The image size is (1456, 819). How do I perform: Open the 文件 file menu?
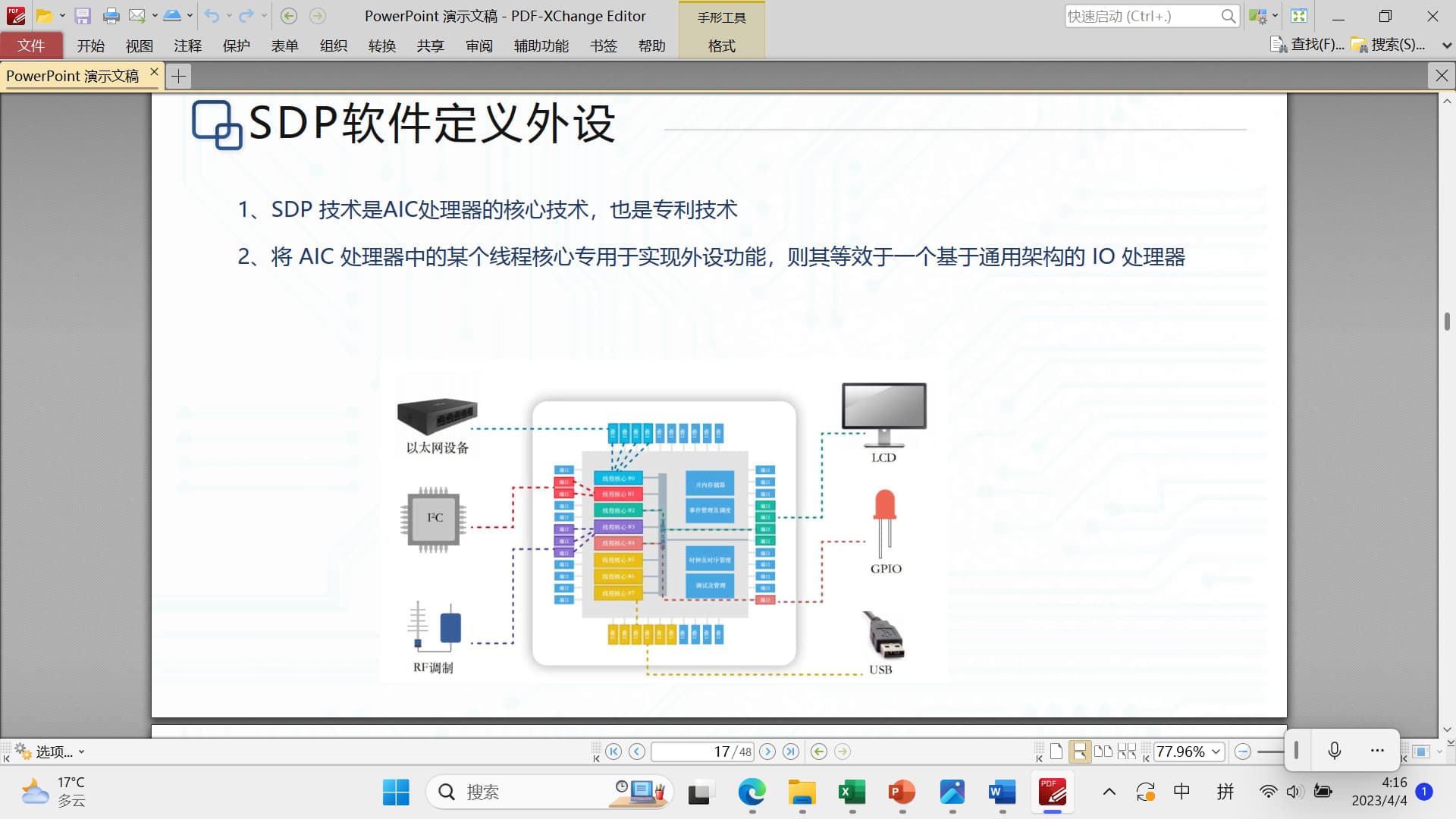pyautogui.click(x=31, y=46)
